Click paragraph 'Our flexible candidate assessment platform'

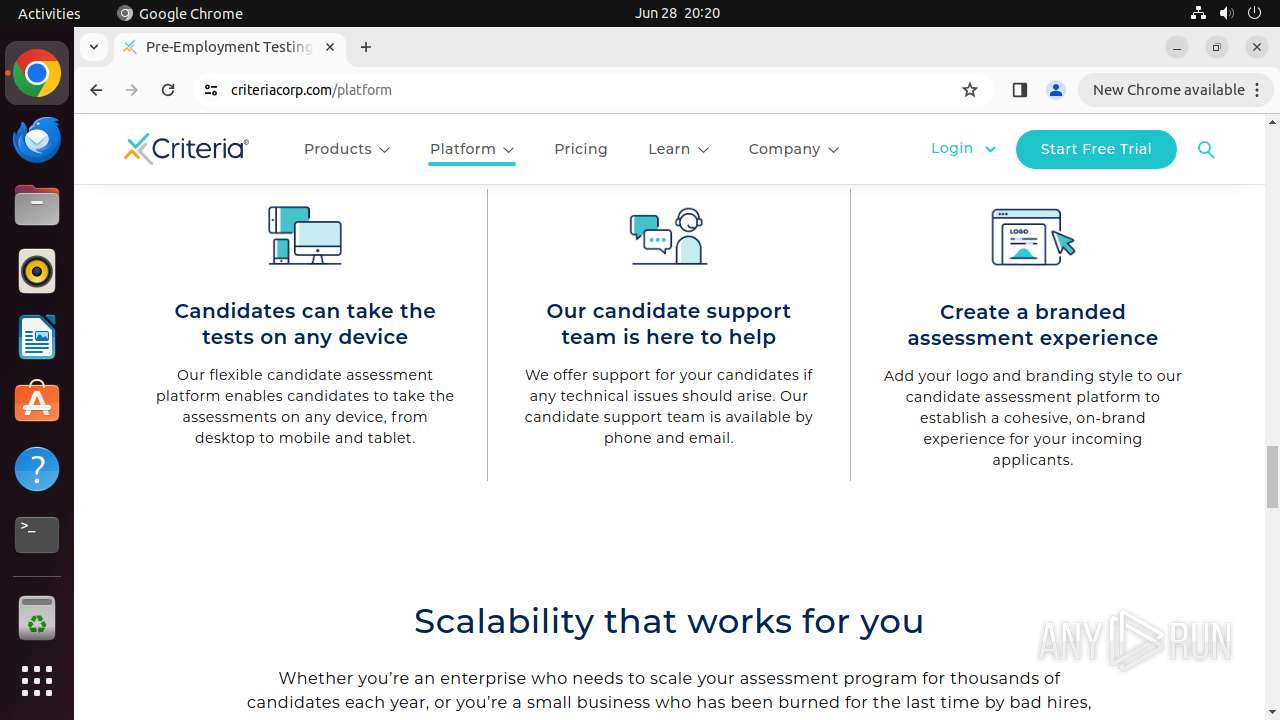305,406
